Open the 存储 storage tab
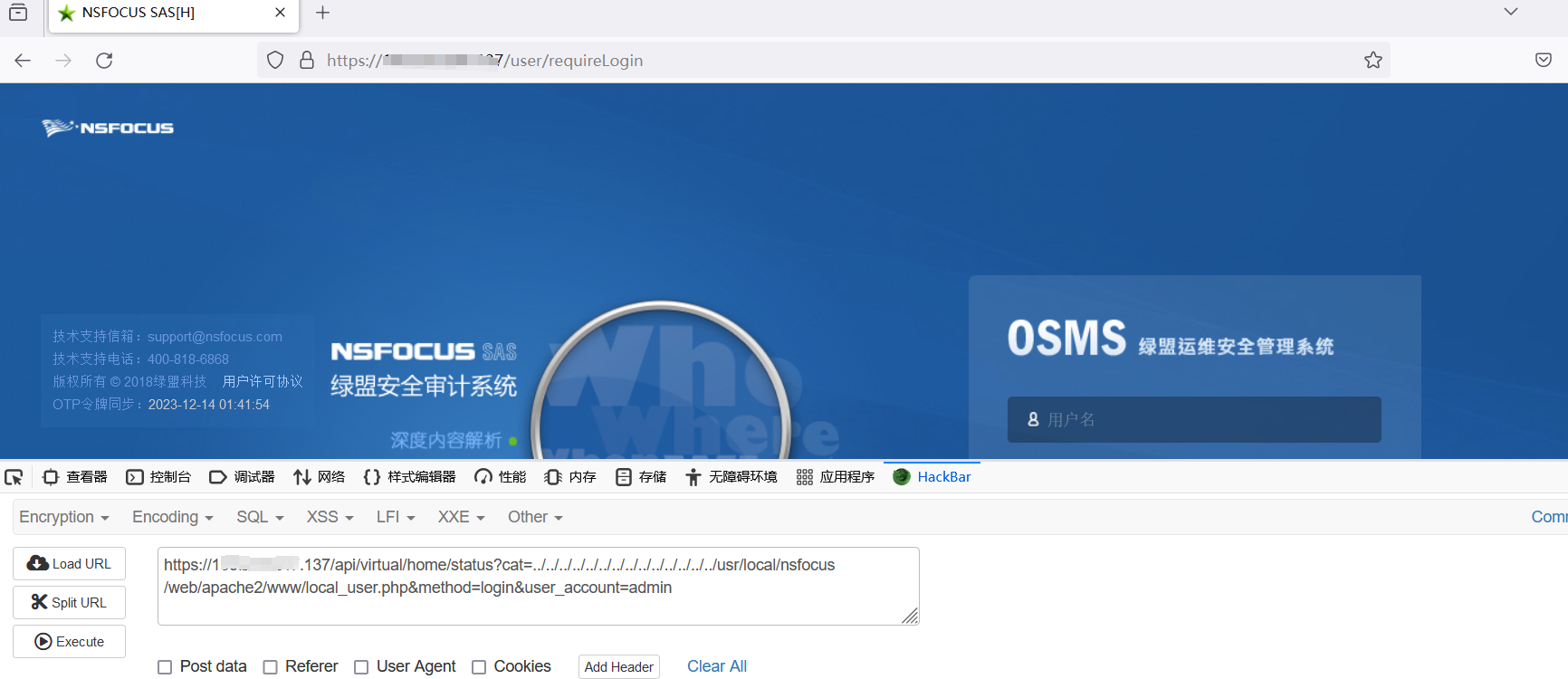1568x679 pixels. click(641, 477)
